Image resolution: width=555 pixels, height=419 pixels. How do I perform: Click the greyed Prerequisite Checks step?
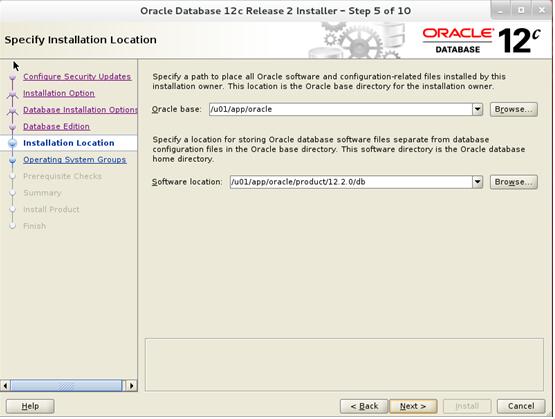coord(62,176)
